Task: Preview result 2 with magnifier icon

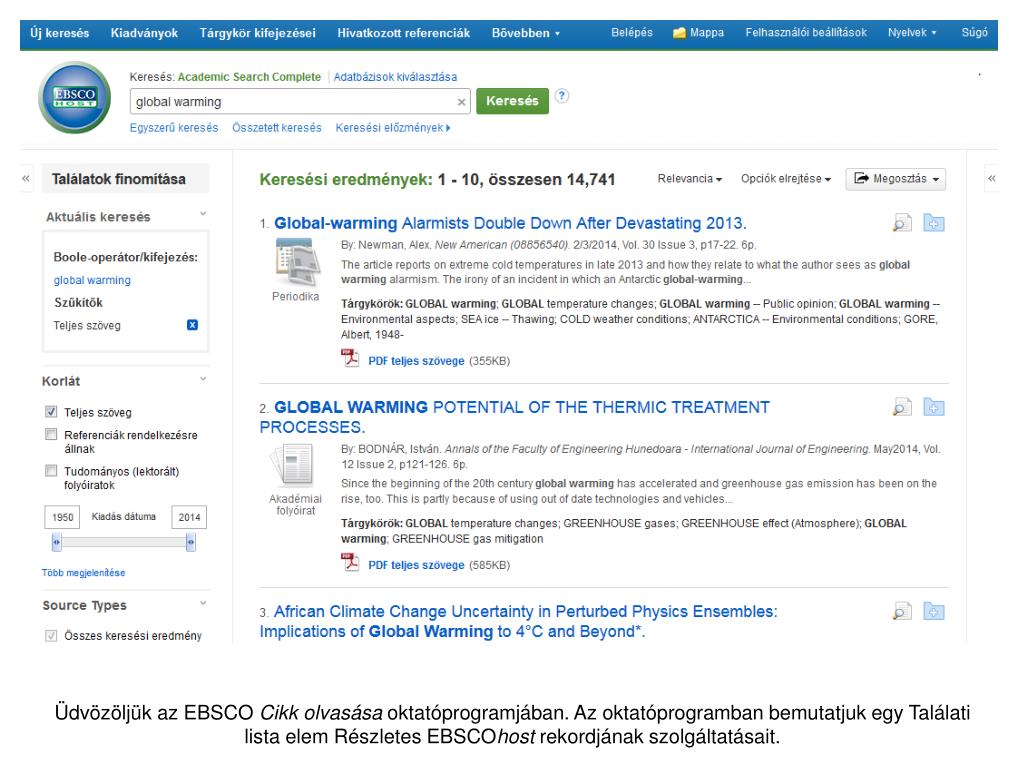Action: click(902, 408)
